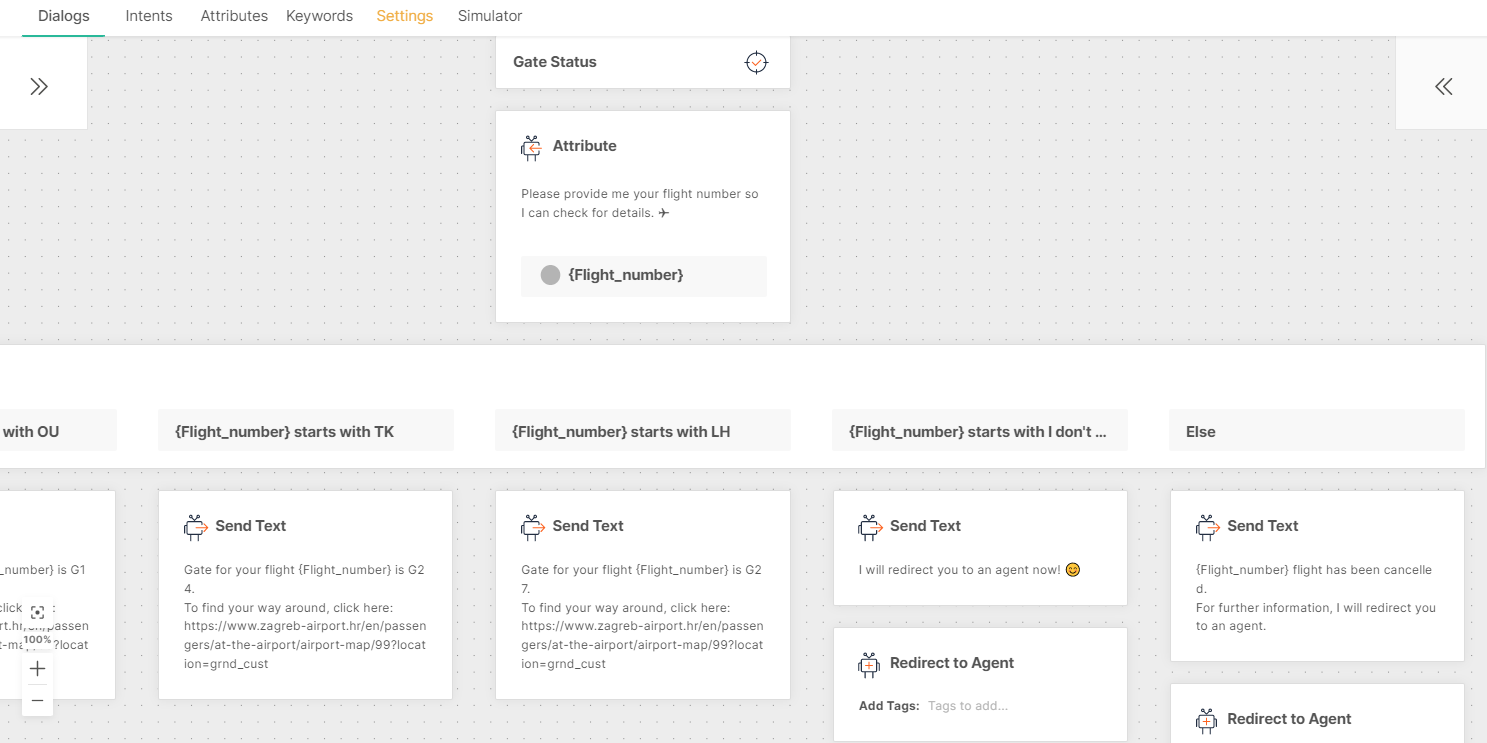
Task: Click the grey circle beside {Flight_number}
Action: 550,275
